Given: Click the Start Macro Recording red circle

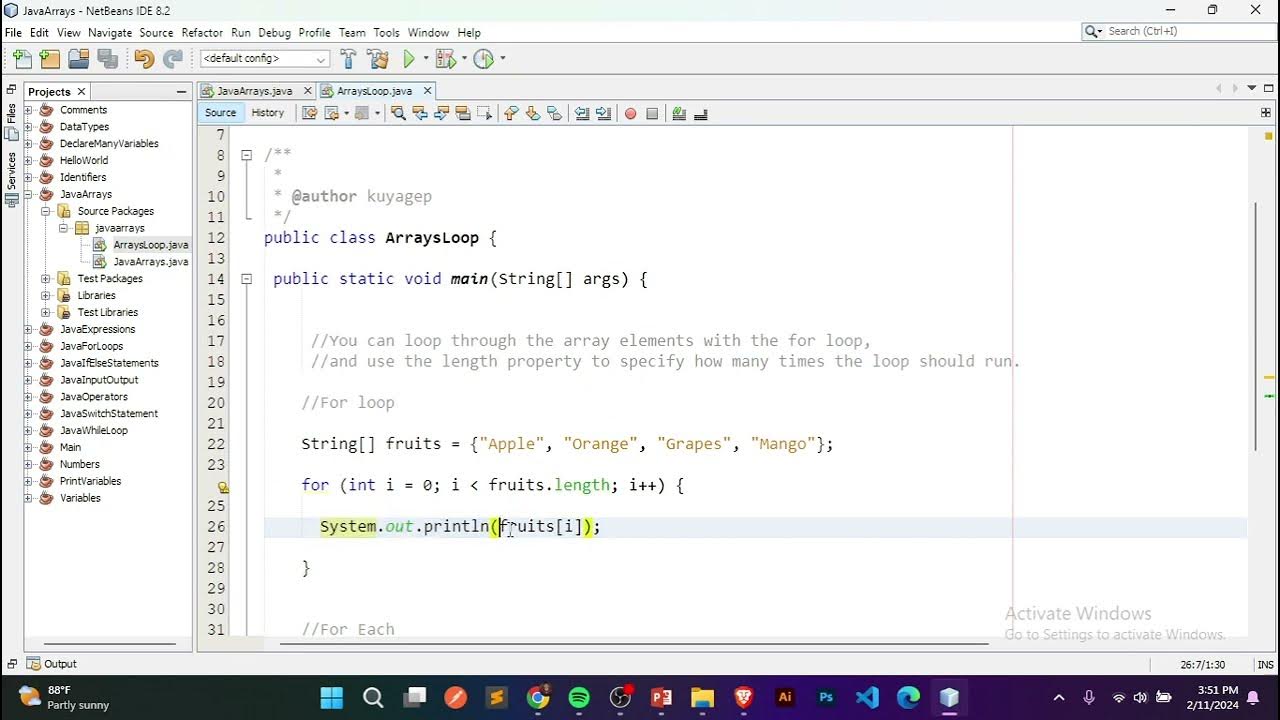Looking at the screenshot, I should 630,113.
